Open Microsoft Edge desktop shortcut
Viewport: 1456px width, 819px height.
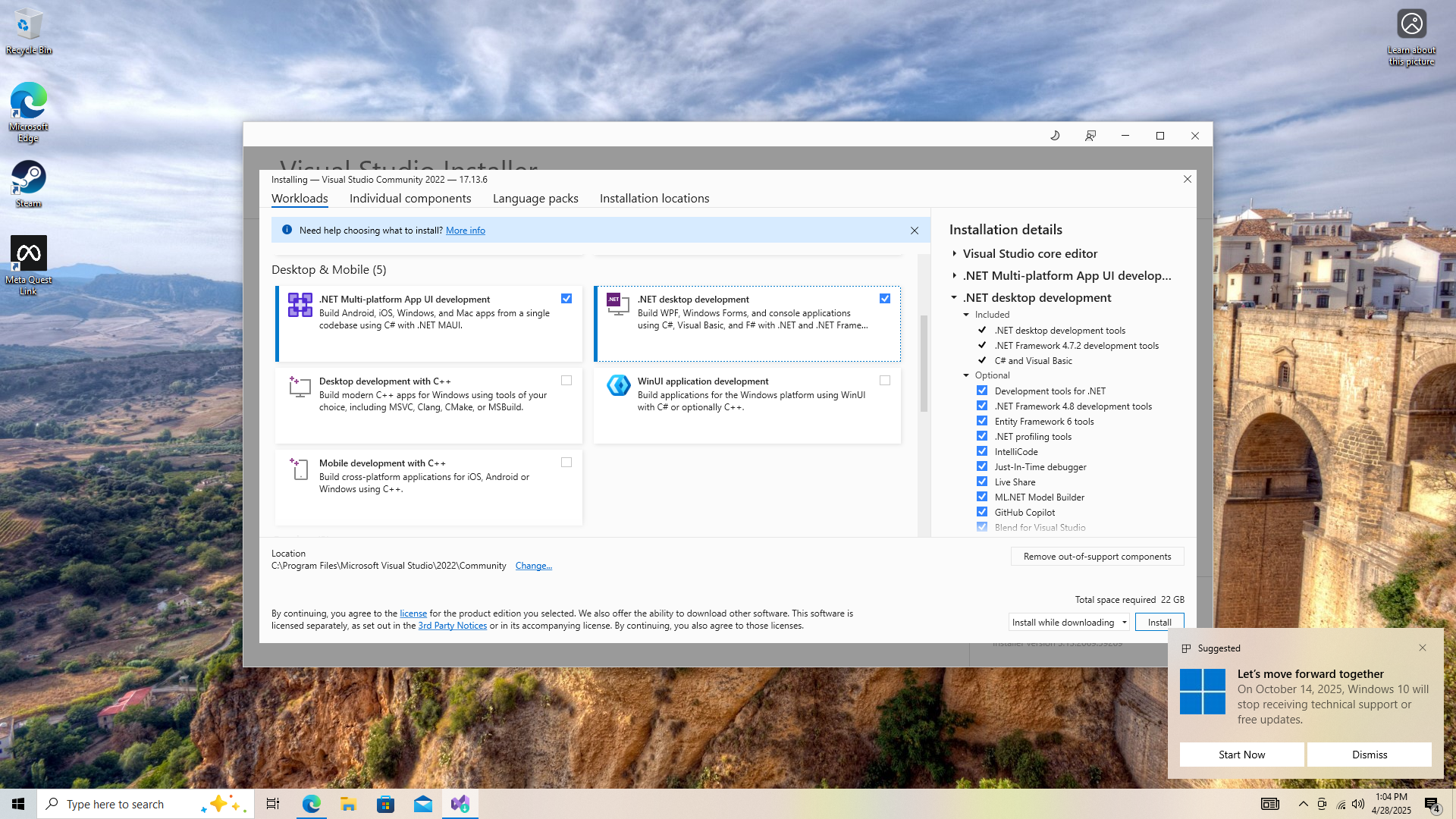pos(29,112)
